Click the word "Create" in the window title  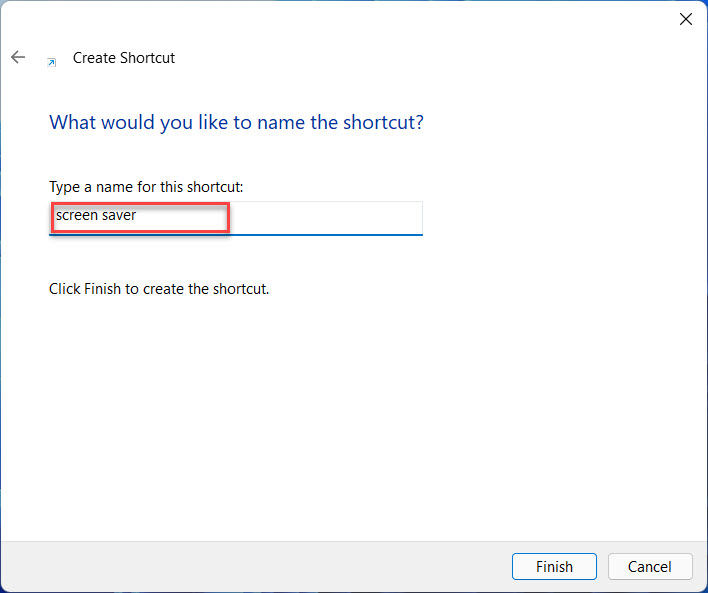click(x=94, y=58)
